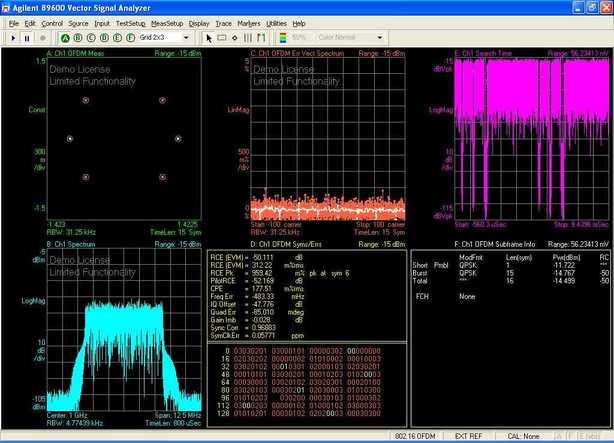Select the rectangle zoom box tool

click(222, 38)
